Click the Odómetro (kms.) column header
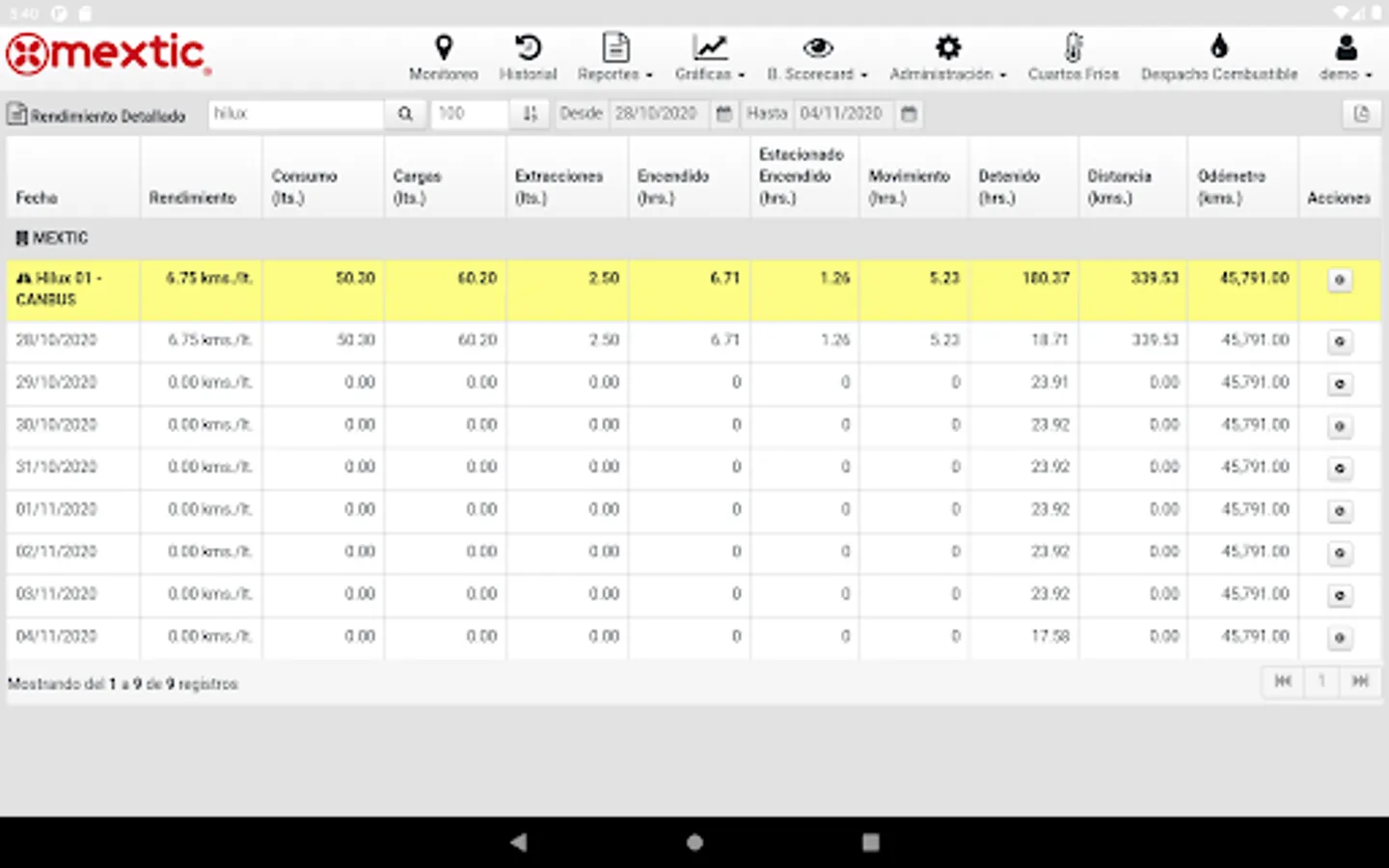 click(x=1243, y=176)
